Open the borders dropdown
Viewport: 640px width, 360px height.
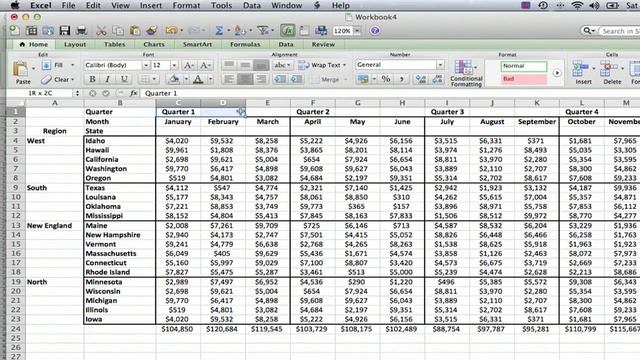pos(154,79)
